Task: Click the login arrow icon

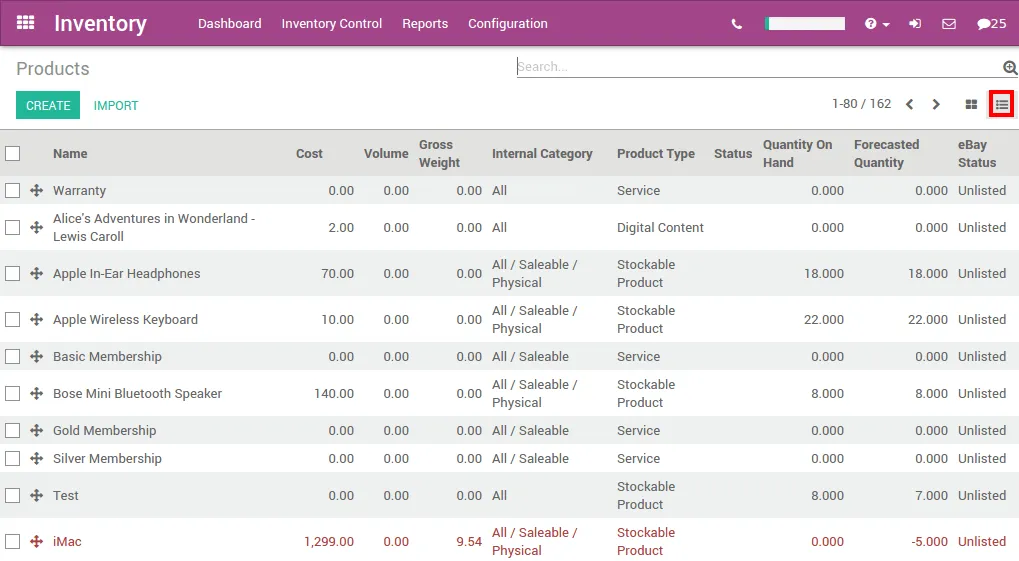Action: click(915, 24)
